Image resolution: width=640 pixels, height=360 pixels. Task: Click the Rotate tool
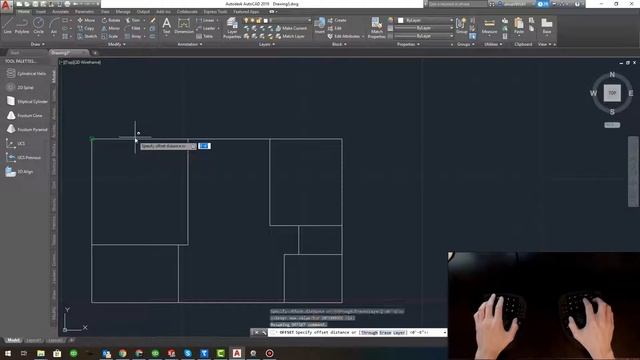click(x=111, y=20)
